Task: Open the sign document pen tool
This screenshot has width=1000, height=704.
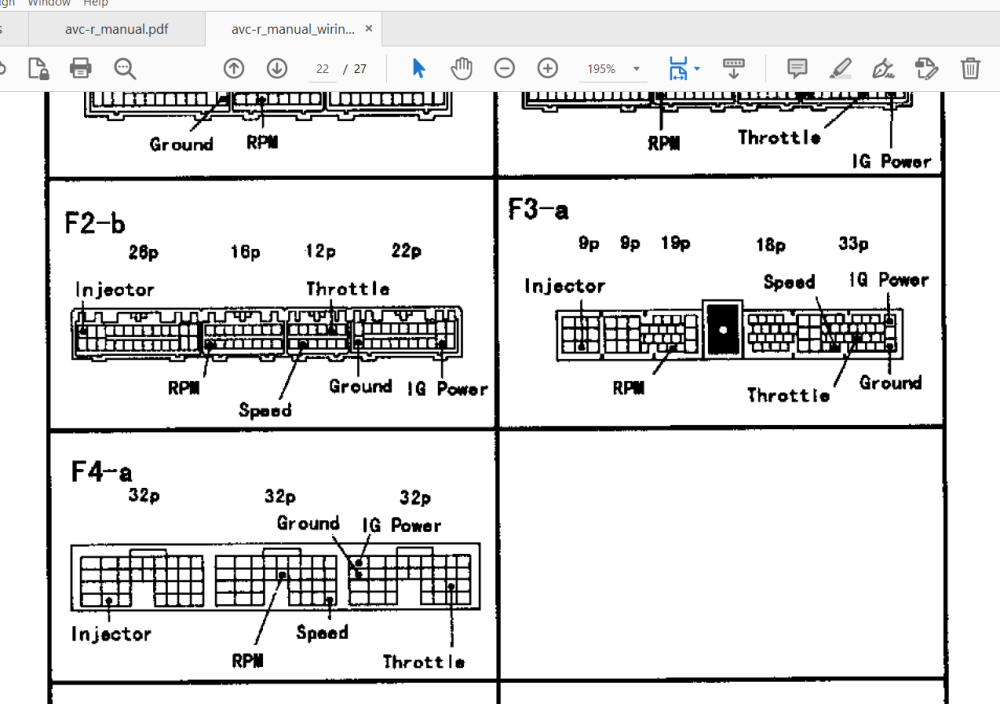Action: [883, 68]
